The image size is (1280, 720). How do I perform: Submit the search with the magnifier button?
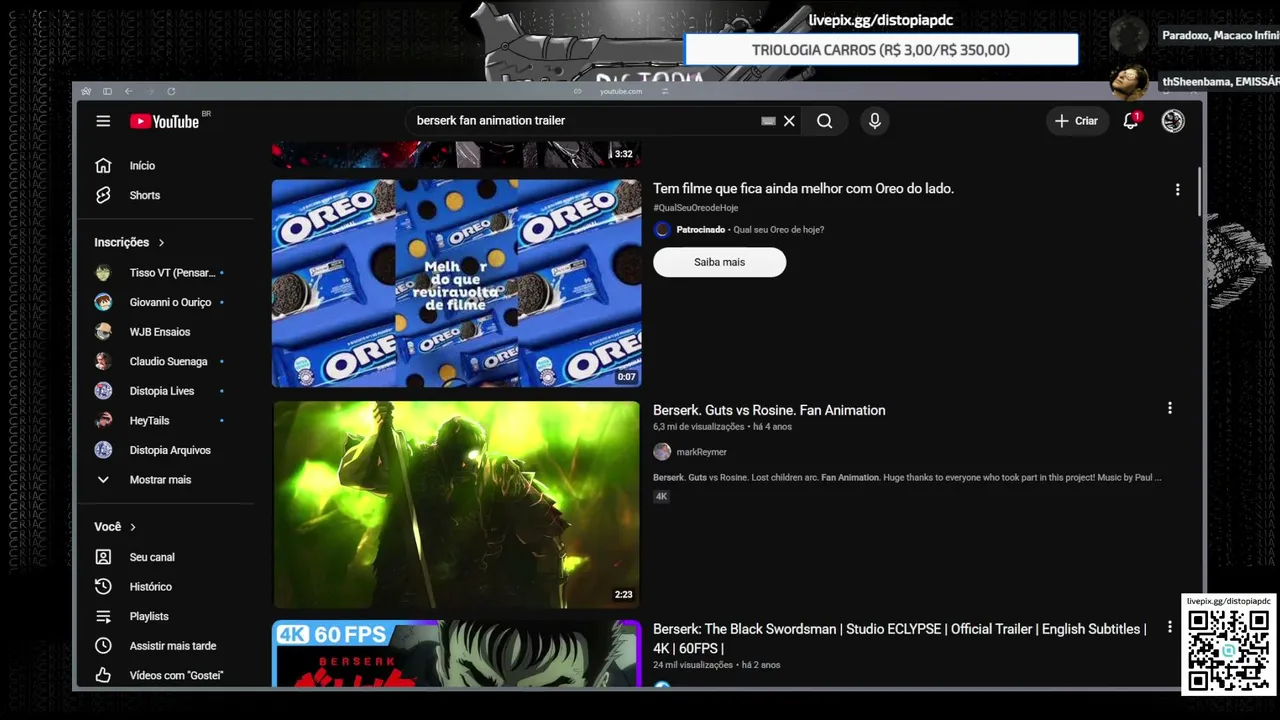[x=824, y=121]
